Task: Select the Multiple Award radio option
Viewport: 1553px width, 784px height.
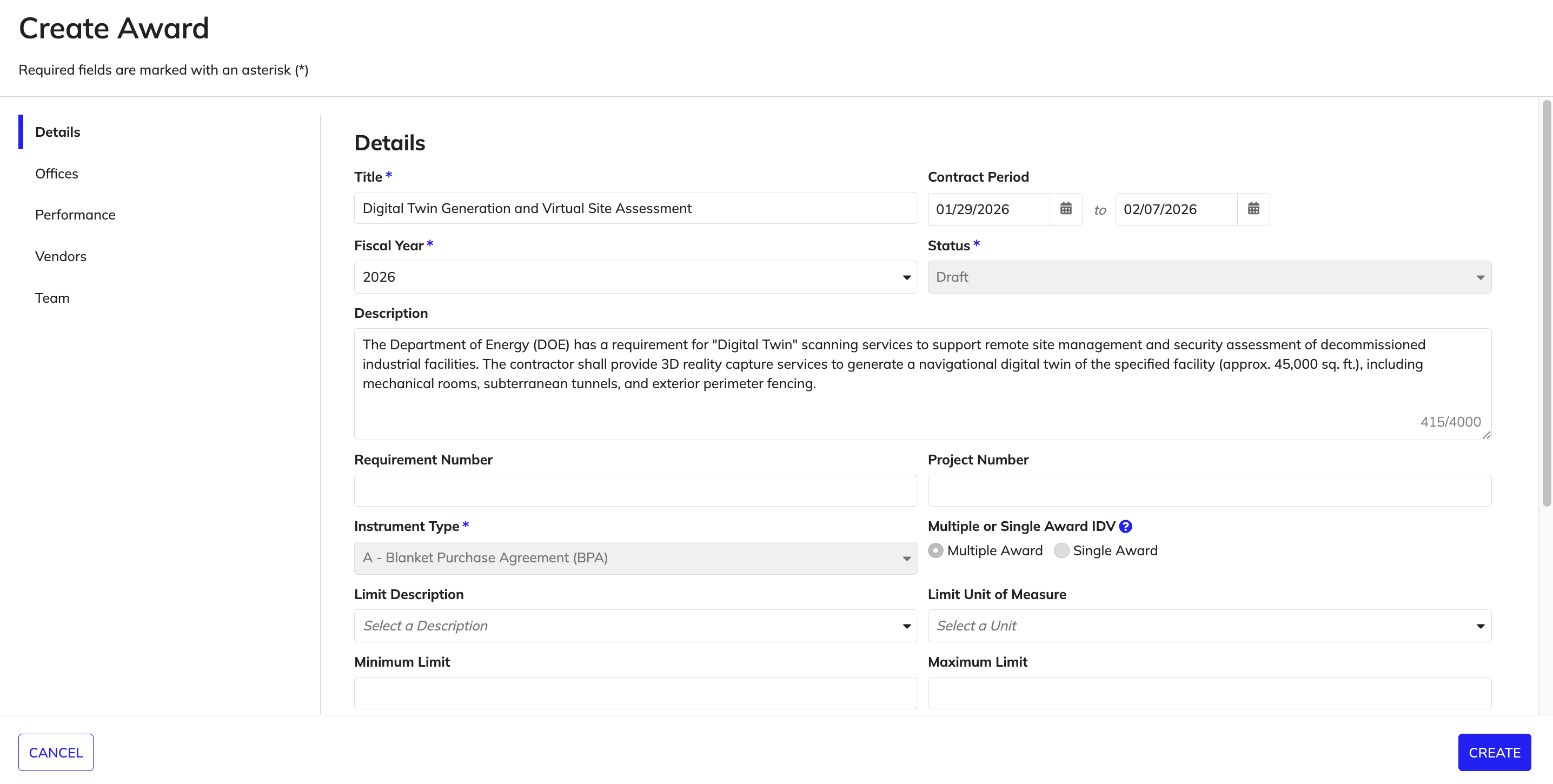Action: [935, 550]
